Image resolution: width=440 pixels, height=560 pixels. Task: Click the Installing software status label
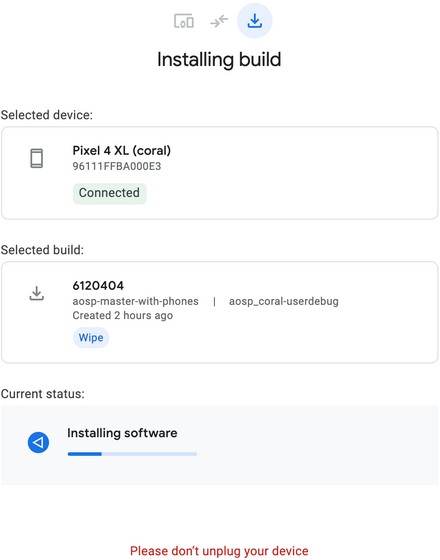[x=122, y=433]
